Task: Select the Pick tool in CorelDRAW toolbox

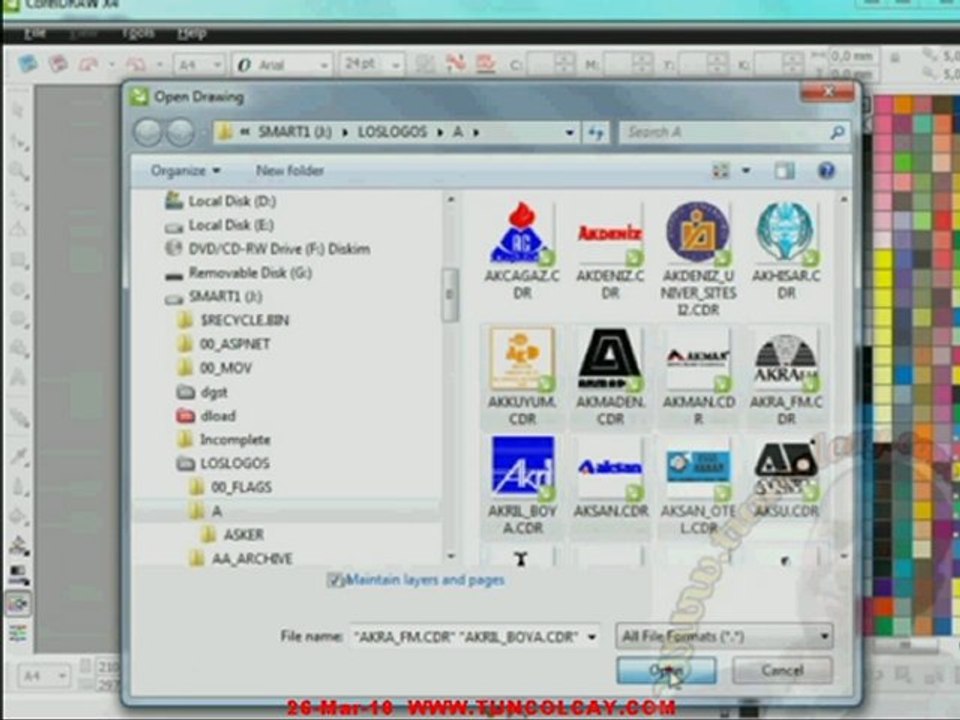Action: point(19,110)
